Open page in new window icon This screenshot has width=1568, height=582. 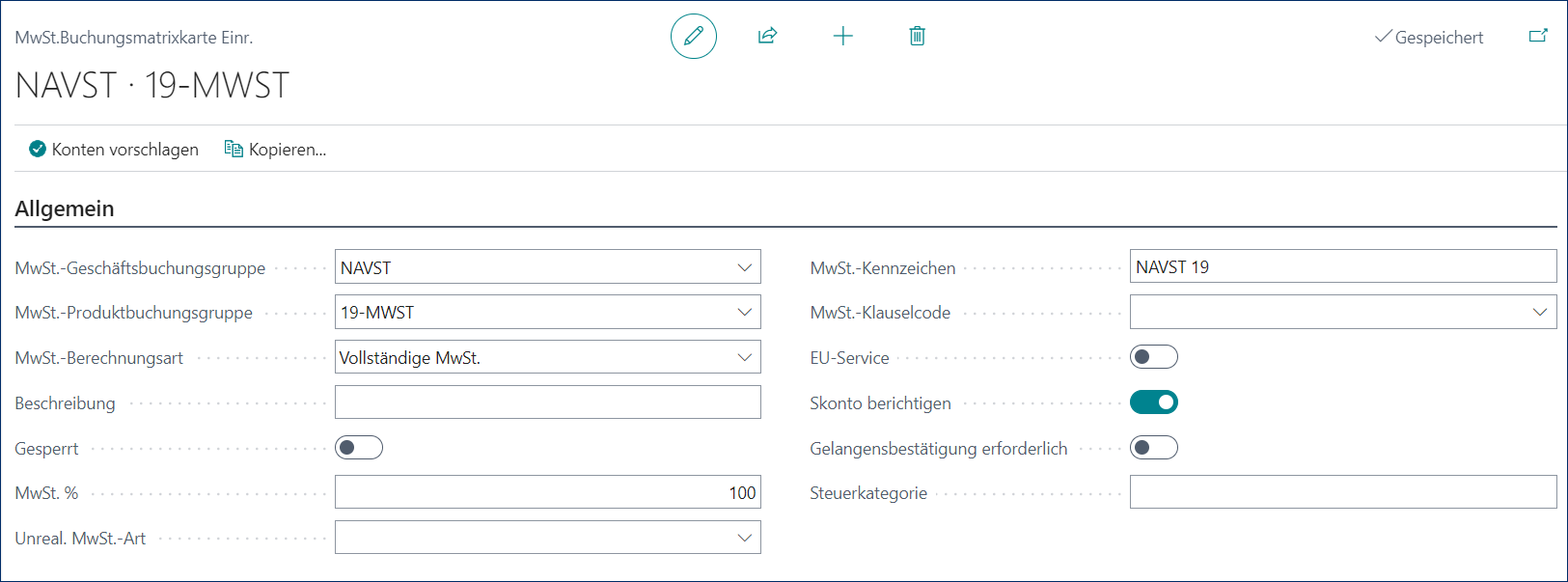[x=1538, y=36]
